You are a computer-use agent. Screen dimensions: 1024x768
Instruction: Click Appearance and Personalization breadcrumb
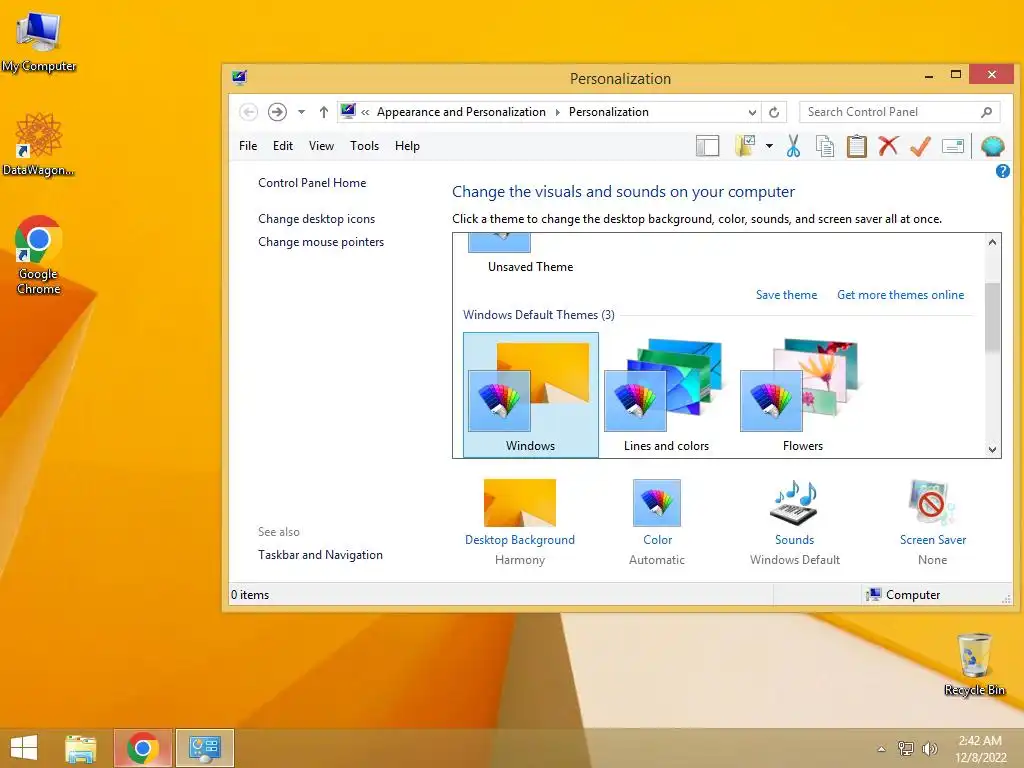(461, 112)
